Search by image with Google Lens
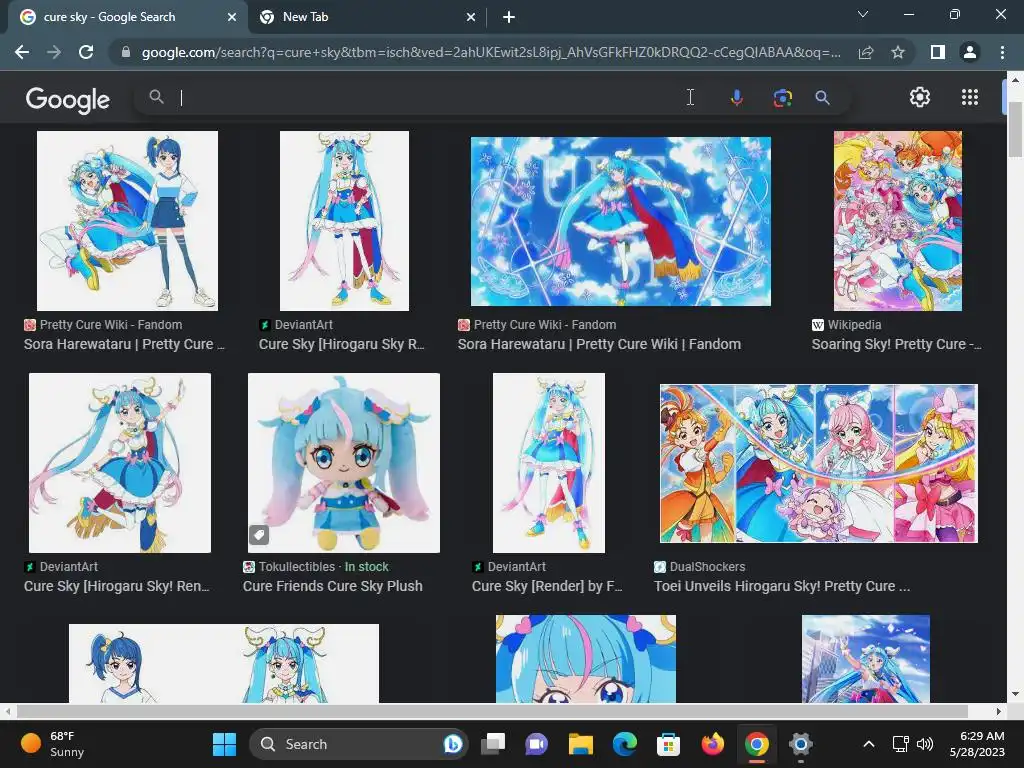The image size is (1024, 768). click(782, 97)
